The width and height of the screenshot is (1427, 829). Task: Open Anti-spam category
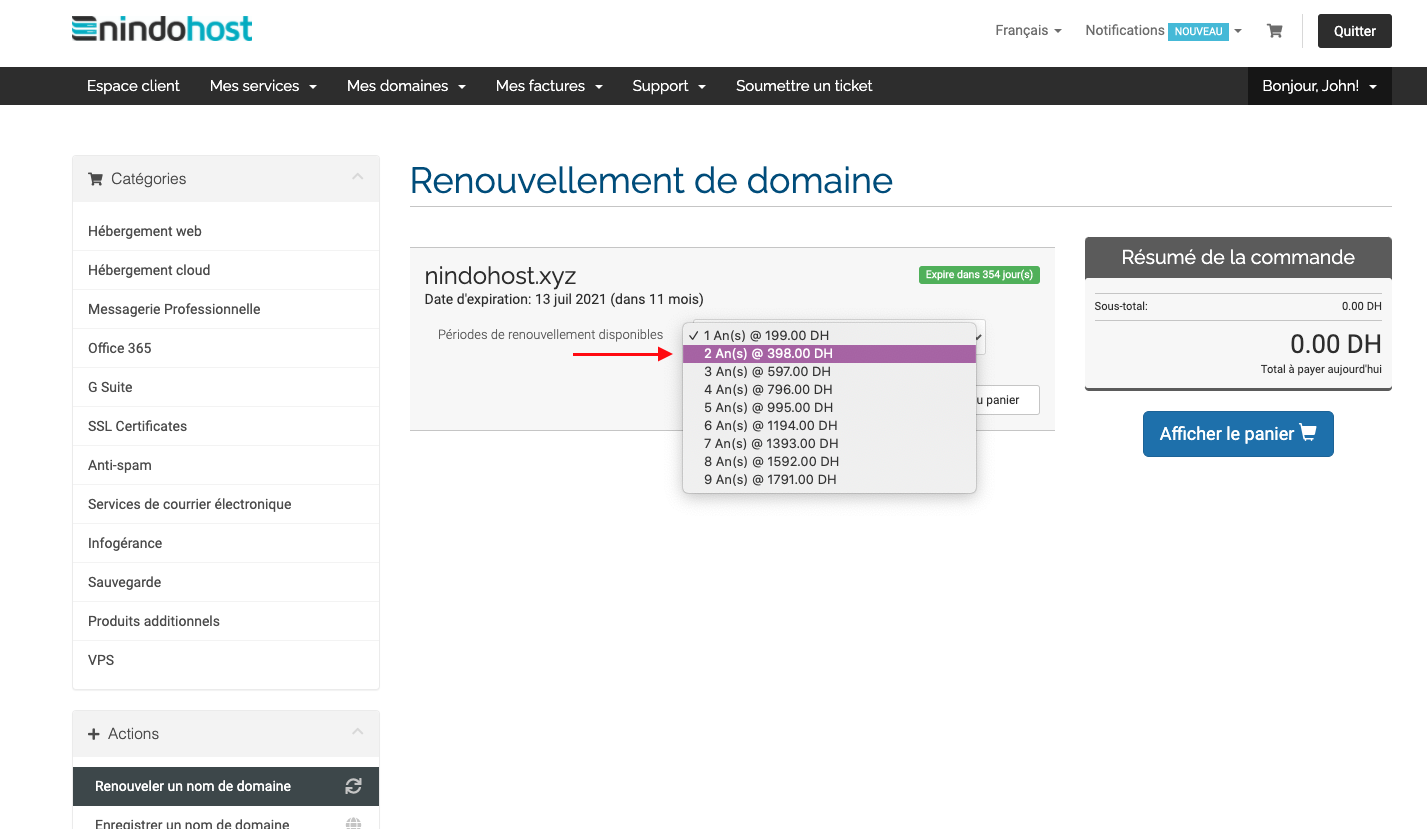click(x=226, y=465)
